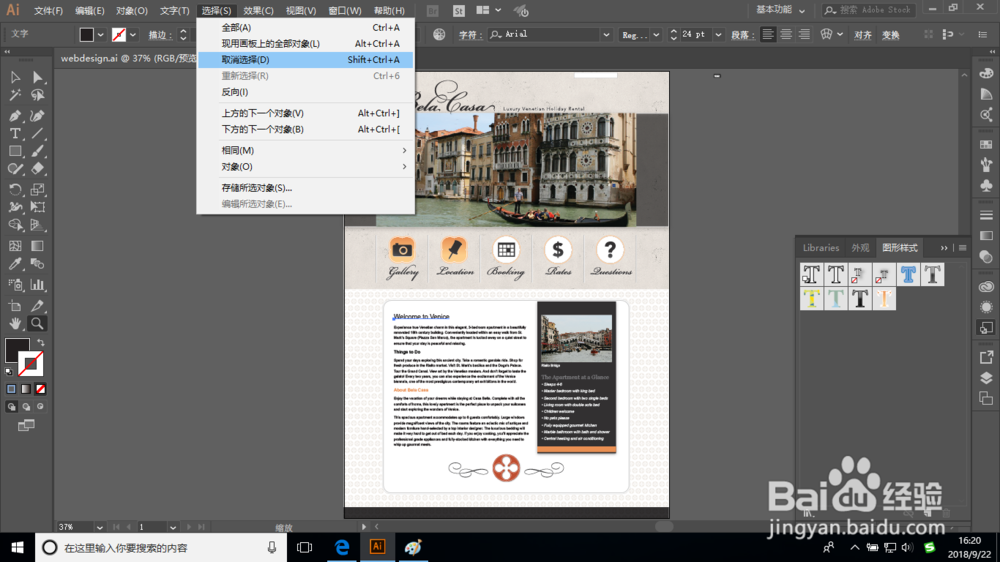
Task: Open the 效果(C) menu
Action: point(258,11)
